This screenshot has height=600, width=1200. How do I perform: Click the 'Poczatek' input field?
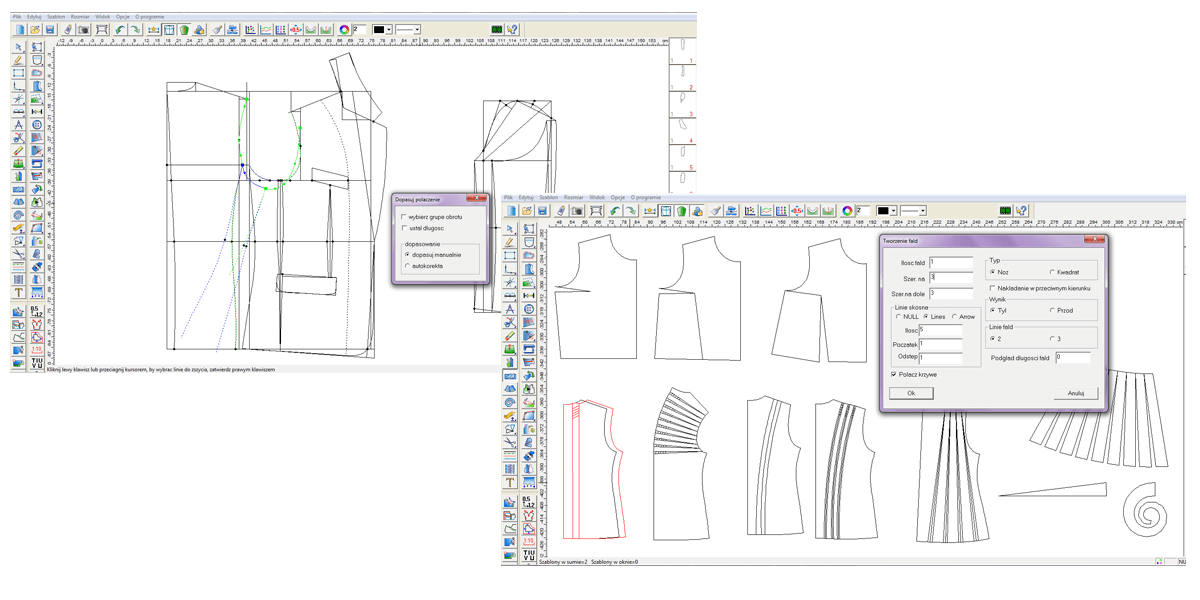point(941,344)
